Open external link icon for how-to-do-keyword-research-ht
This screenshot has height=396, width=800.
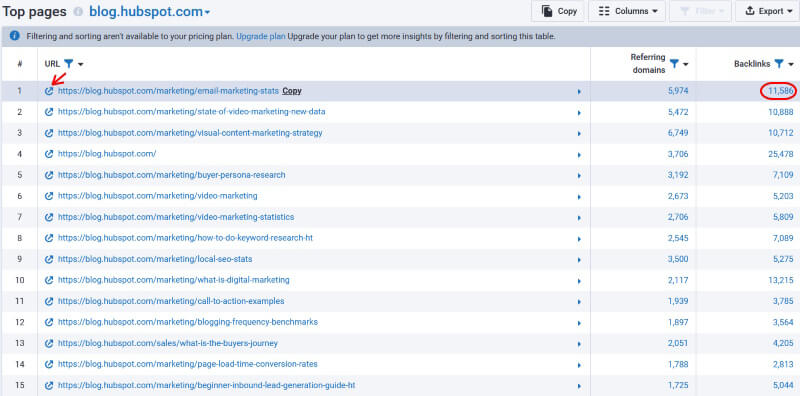49,238
